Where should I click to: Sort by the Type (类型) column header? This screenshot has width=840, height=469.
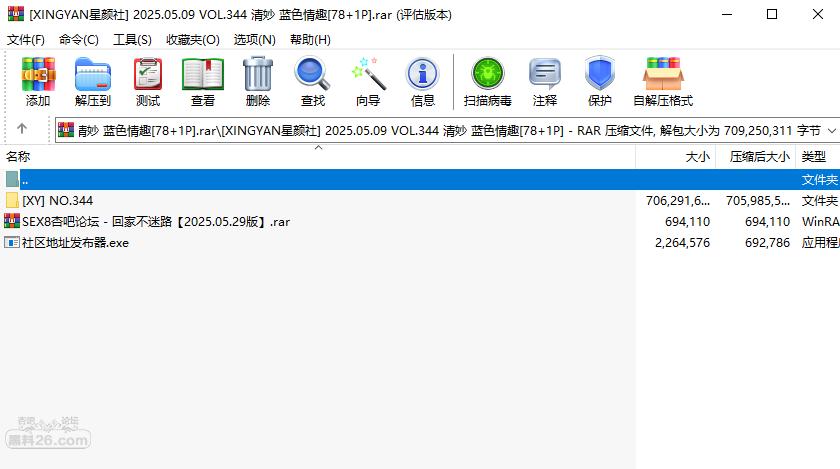click(818, 157)
